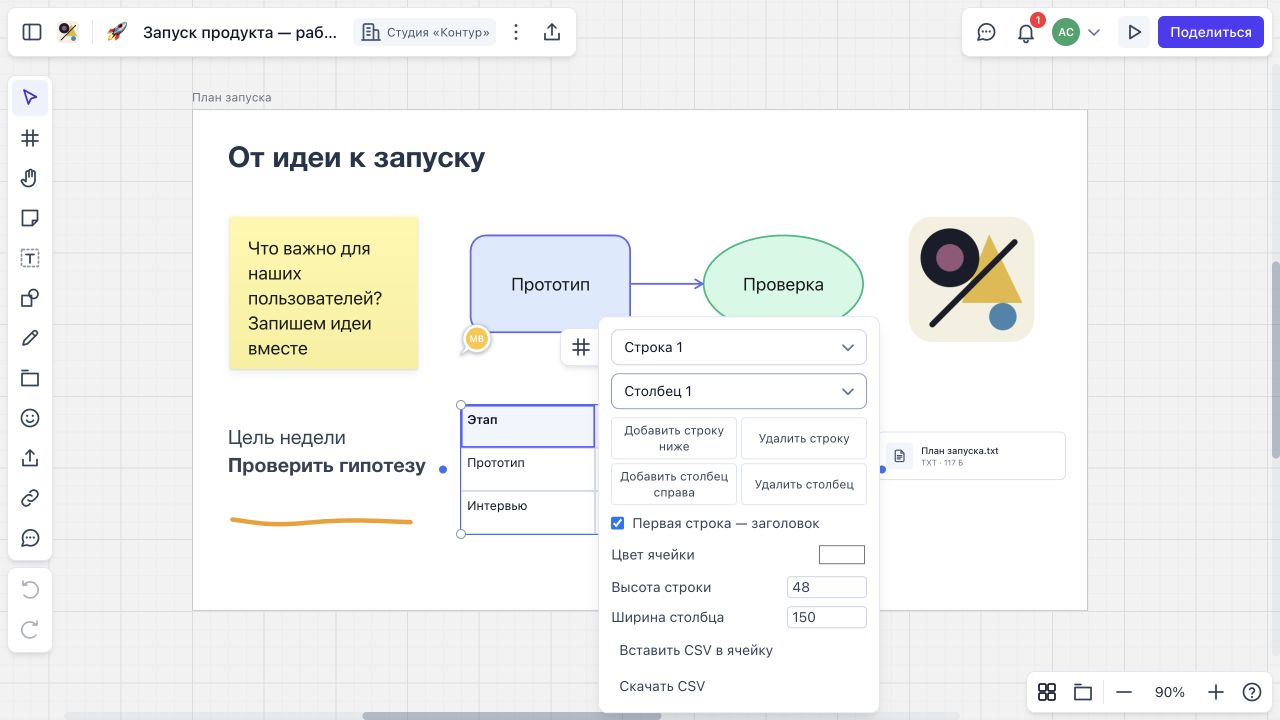This screenshot has height=720, width=1280.
Task: Open Студия «Контур» workspace selector
Action: tap(426, 32)
